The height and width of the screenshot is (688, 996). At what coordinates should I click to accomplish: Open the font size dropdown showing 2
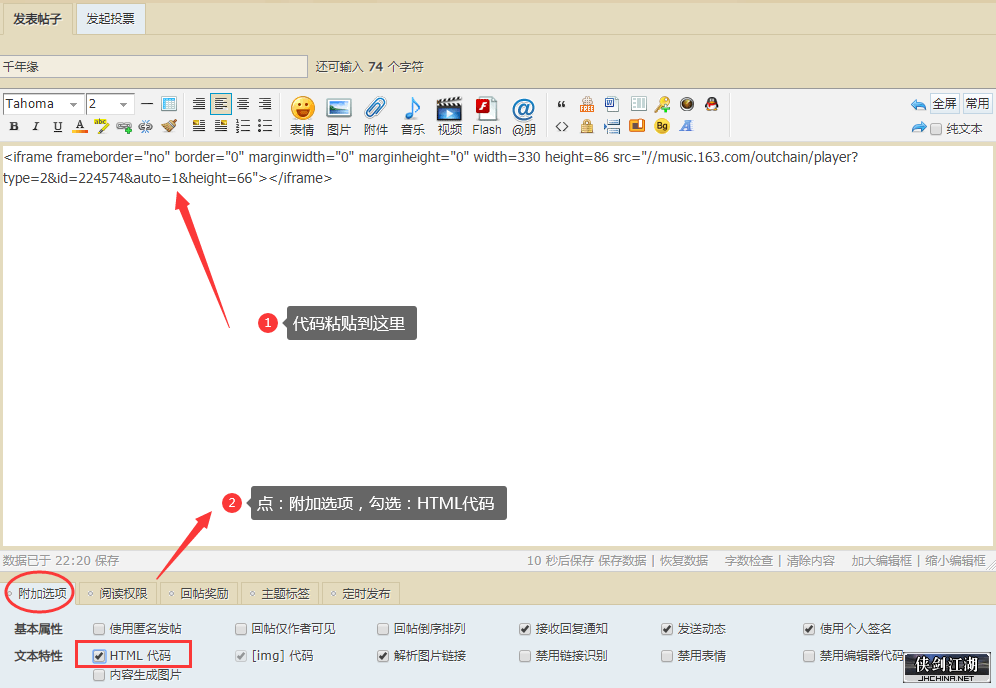pos(110,104)
